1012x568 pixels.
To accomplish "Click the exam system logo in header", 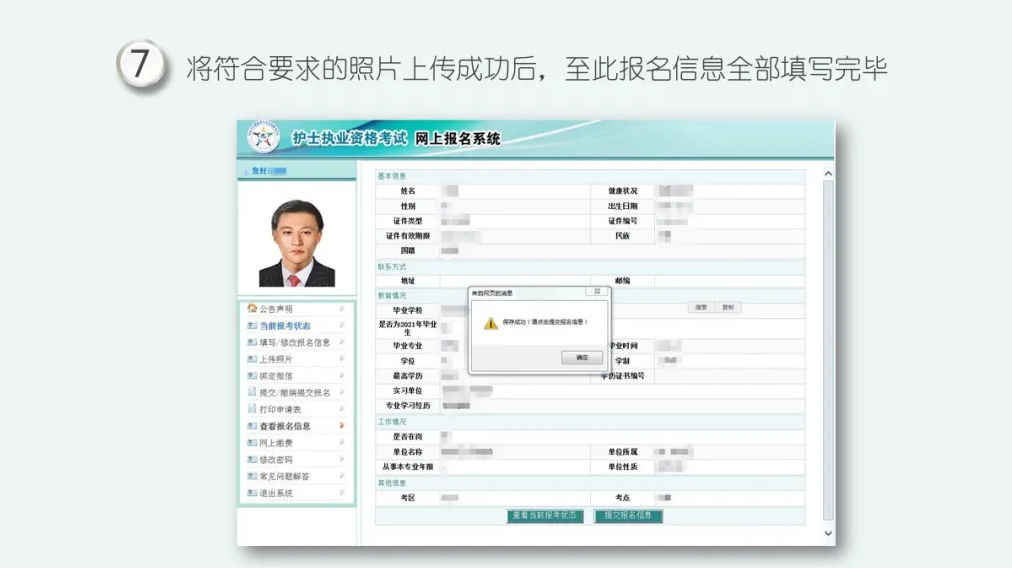I will (x=263, y=139).
